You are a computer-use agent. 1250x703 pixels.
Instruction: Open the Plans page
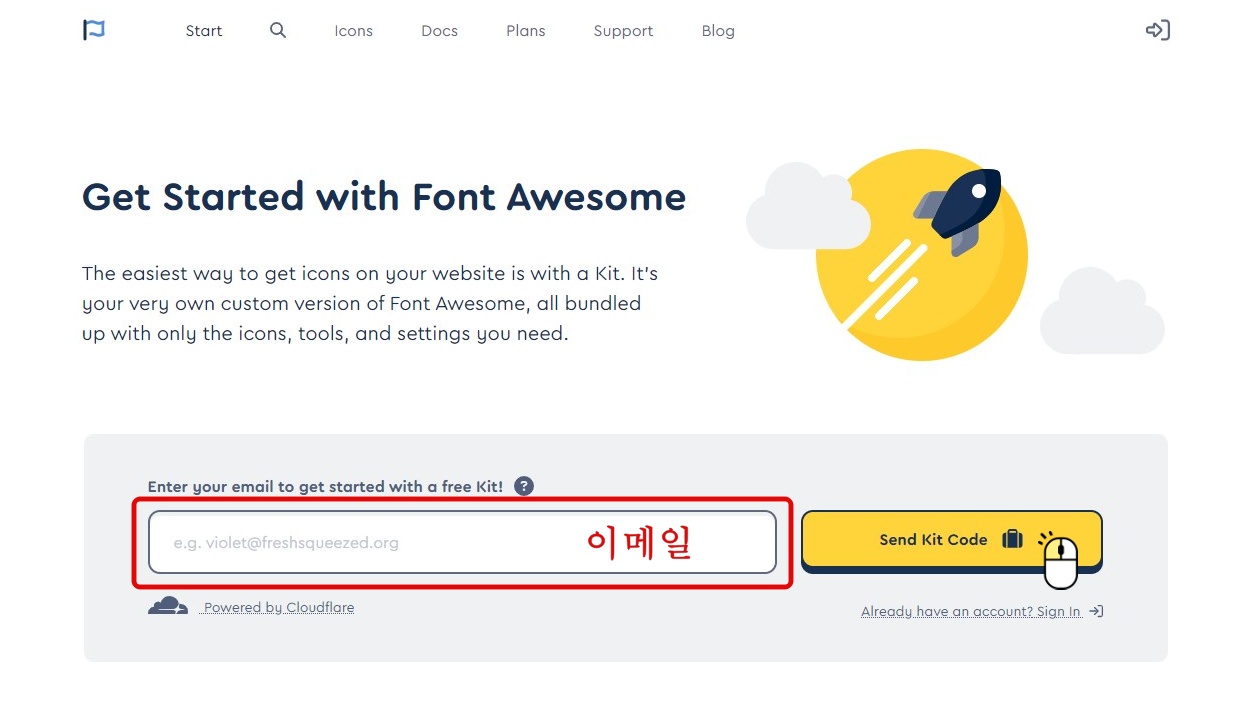point(526,31)
